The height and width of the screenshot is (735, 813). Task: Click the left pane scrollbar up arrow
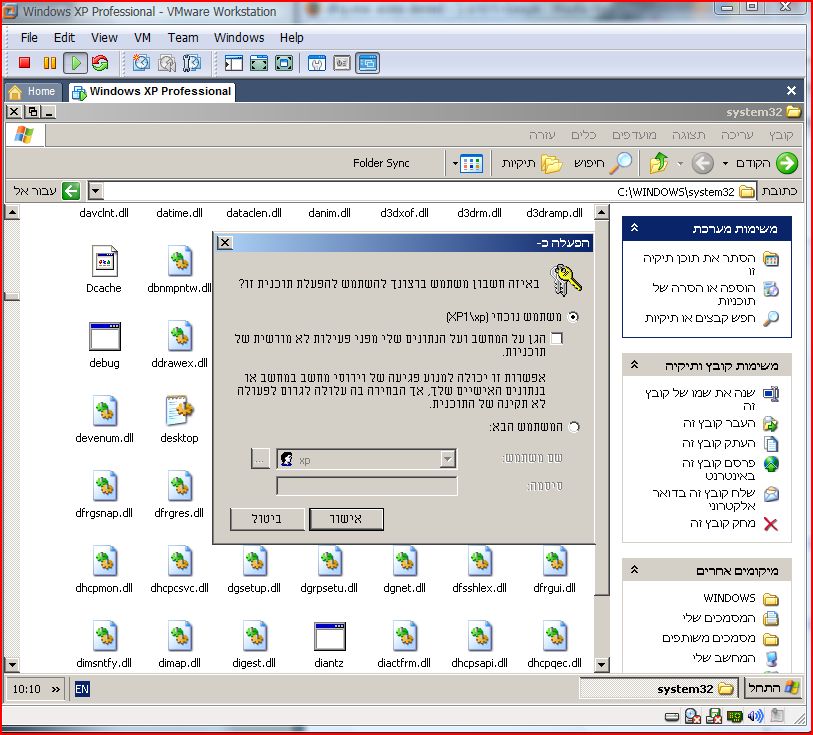pos(12,212)
